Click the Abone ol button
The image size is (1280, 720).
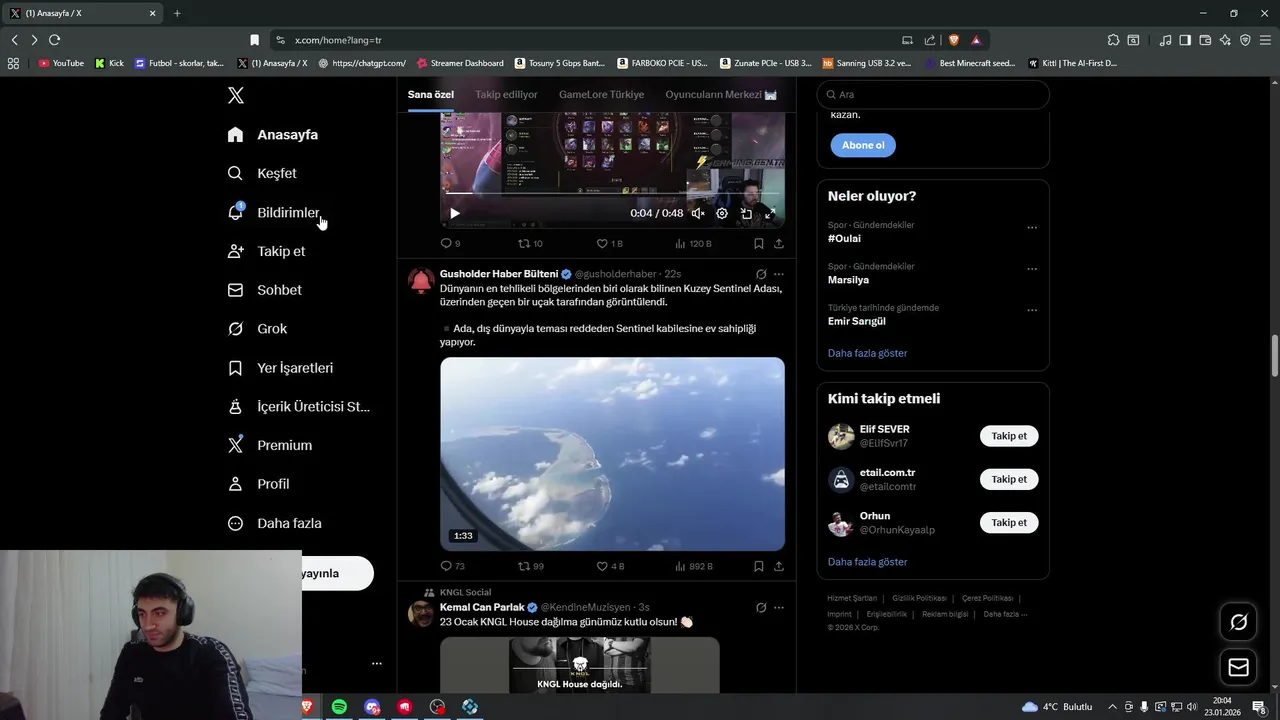pyautogui.click(x=863, y=145)
